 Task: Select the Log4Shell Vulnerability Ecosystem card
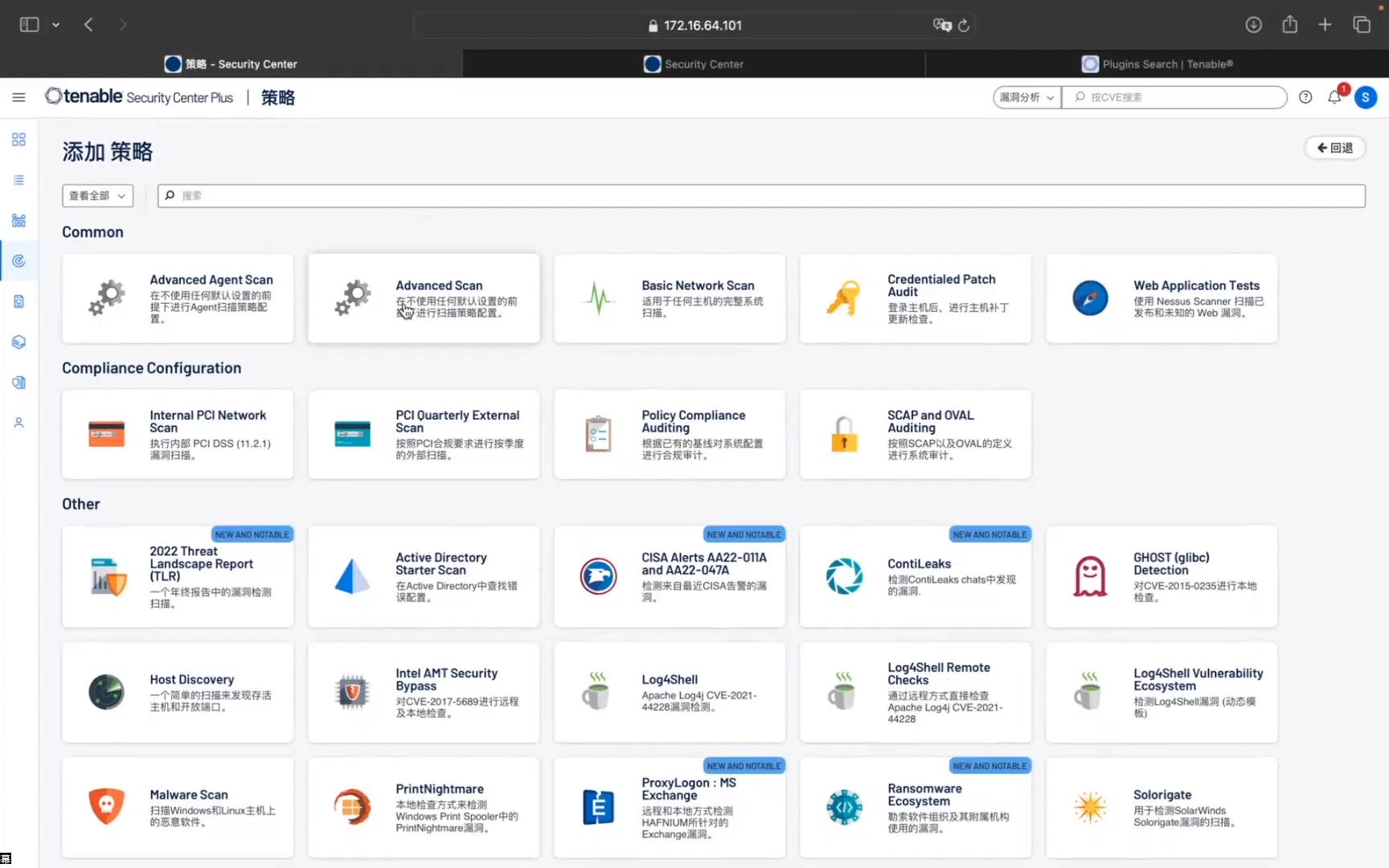click(x=1162, y=692)
